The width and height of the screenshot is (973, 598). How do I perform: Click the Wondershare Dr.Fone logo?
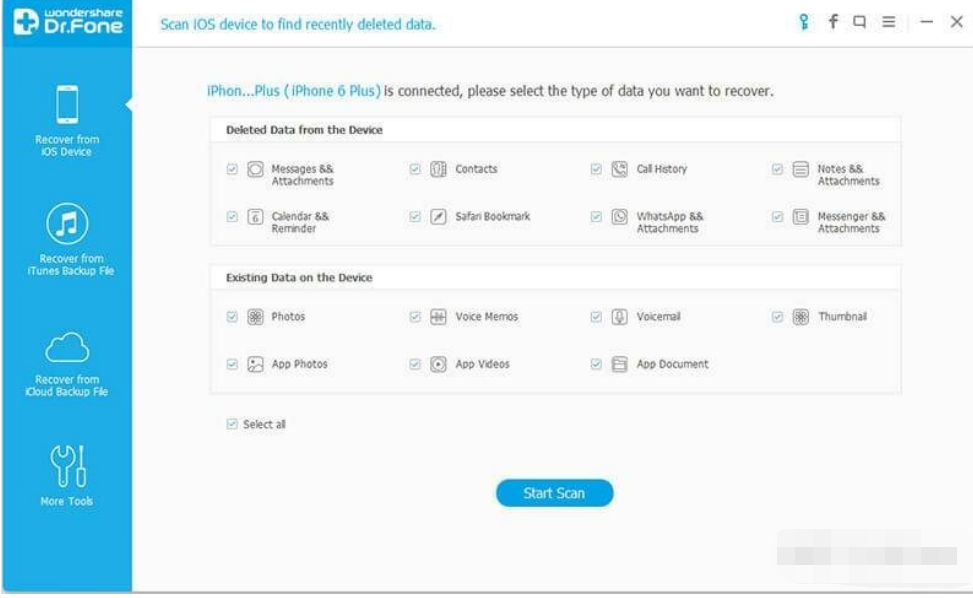[x=67, y=23]
